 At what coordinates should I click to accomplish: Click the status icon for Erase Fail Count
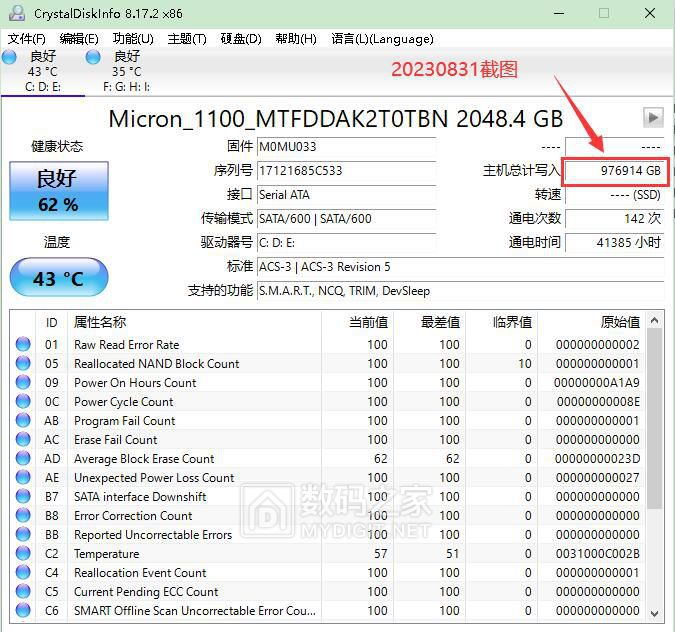coord(23,439)
